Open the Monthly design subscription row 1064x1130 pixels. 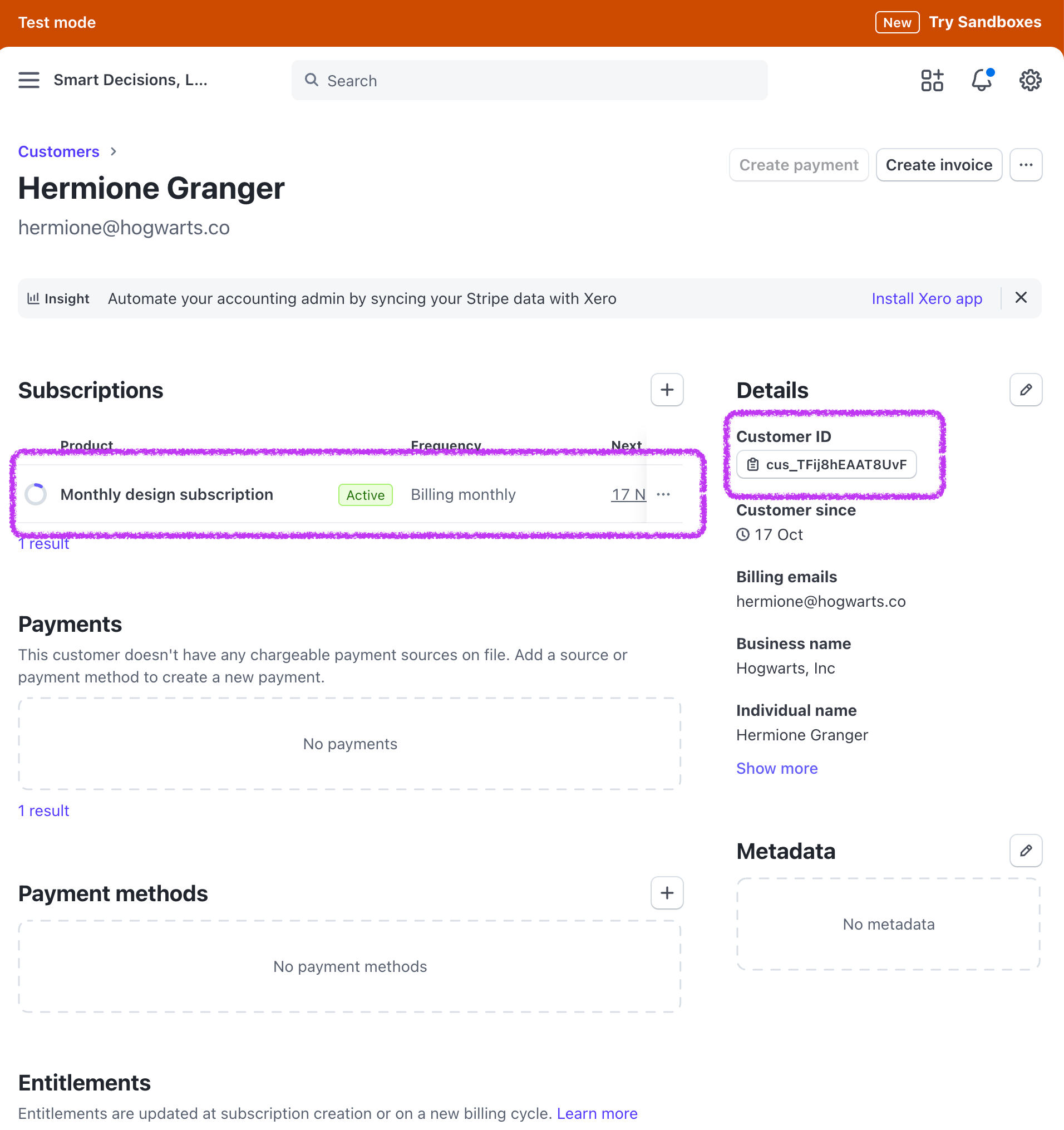click(166, 494)
